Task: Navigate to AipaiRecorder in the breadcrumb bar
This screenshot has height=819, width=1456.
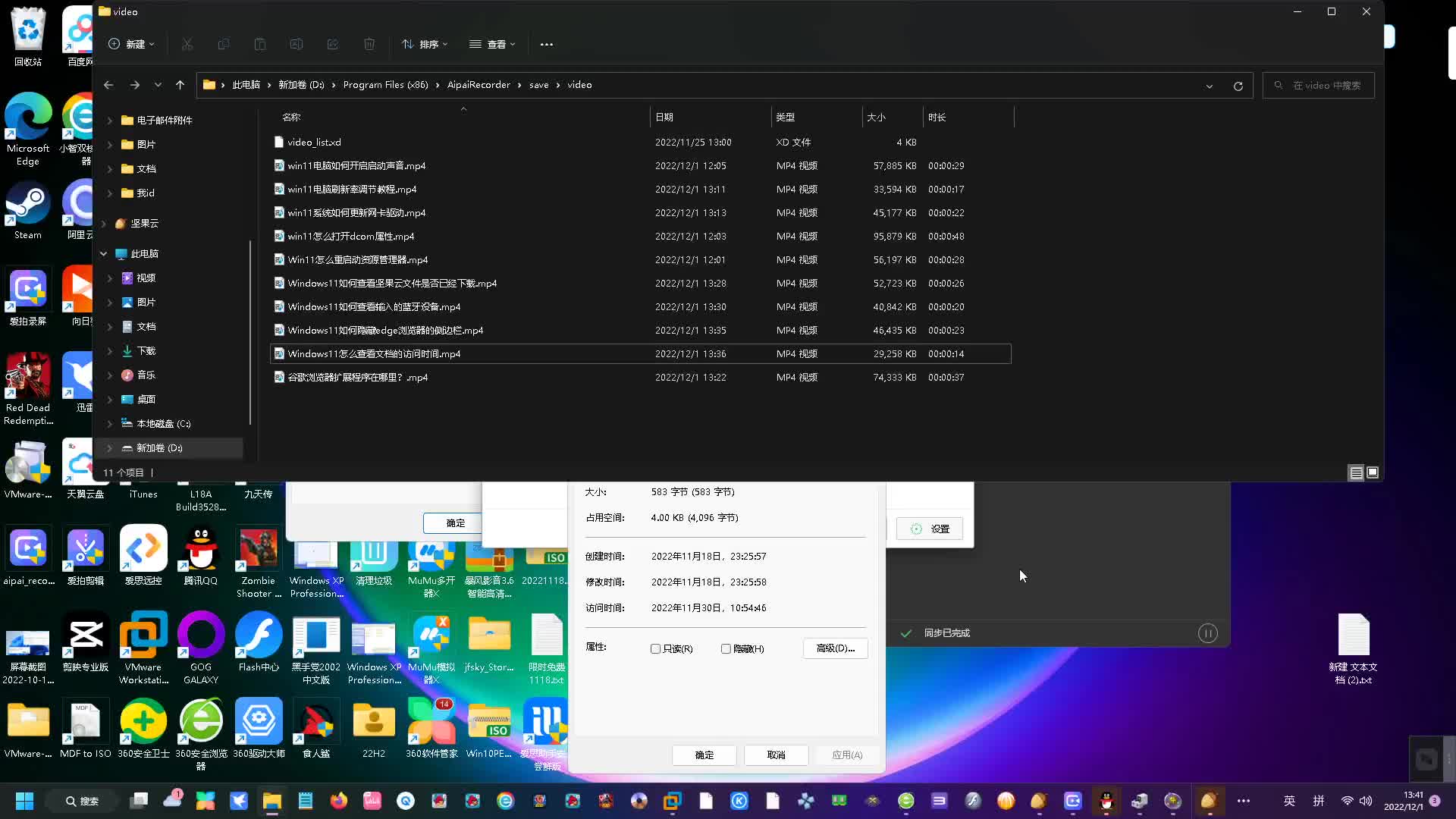Action: click(478, 84)
